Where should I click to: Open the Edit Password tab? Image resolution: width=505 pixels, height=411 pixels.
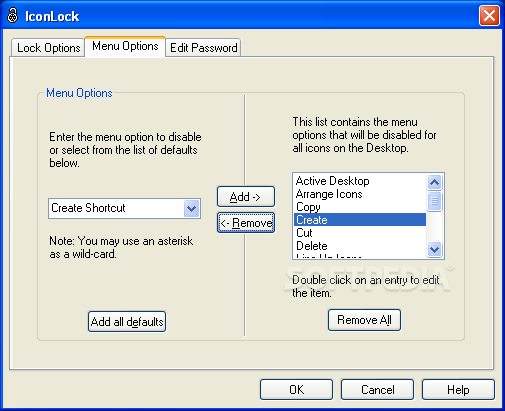(x=203, y=48)
